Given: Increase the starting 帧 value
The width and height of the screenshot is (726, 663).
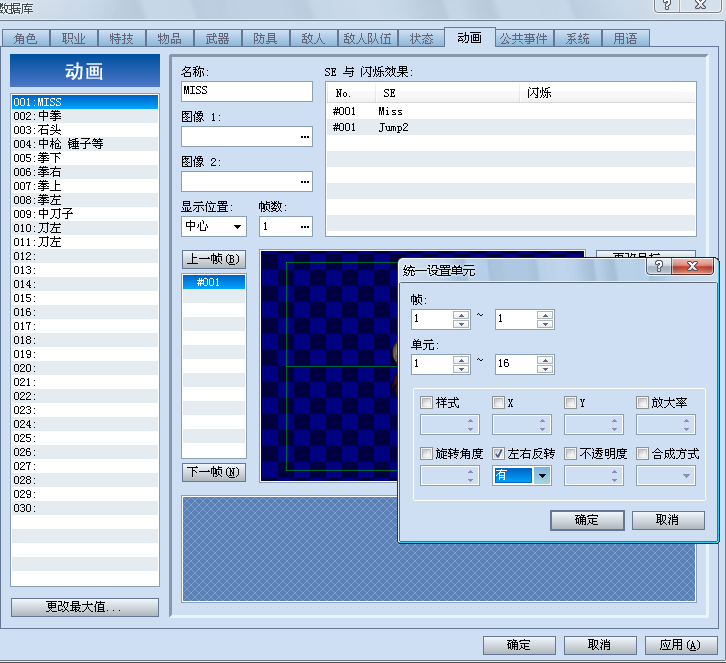Looking at the screenshot, I should pyautogui.click(x=461, y=315).
